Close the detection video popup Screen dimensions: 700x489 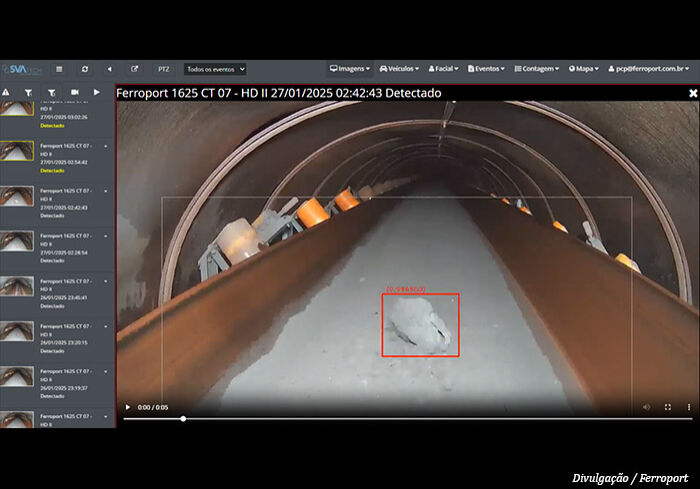tap(693, 93)
